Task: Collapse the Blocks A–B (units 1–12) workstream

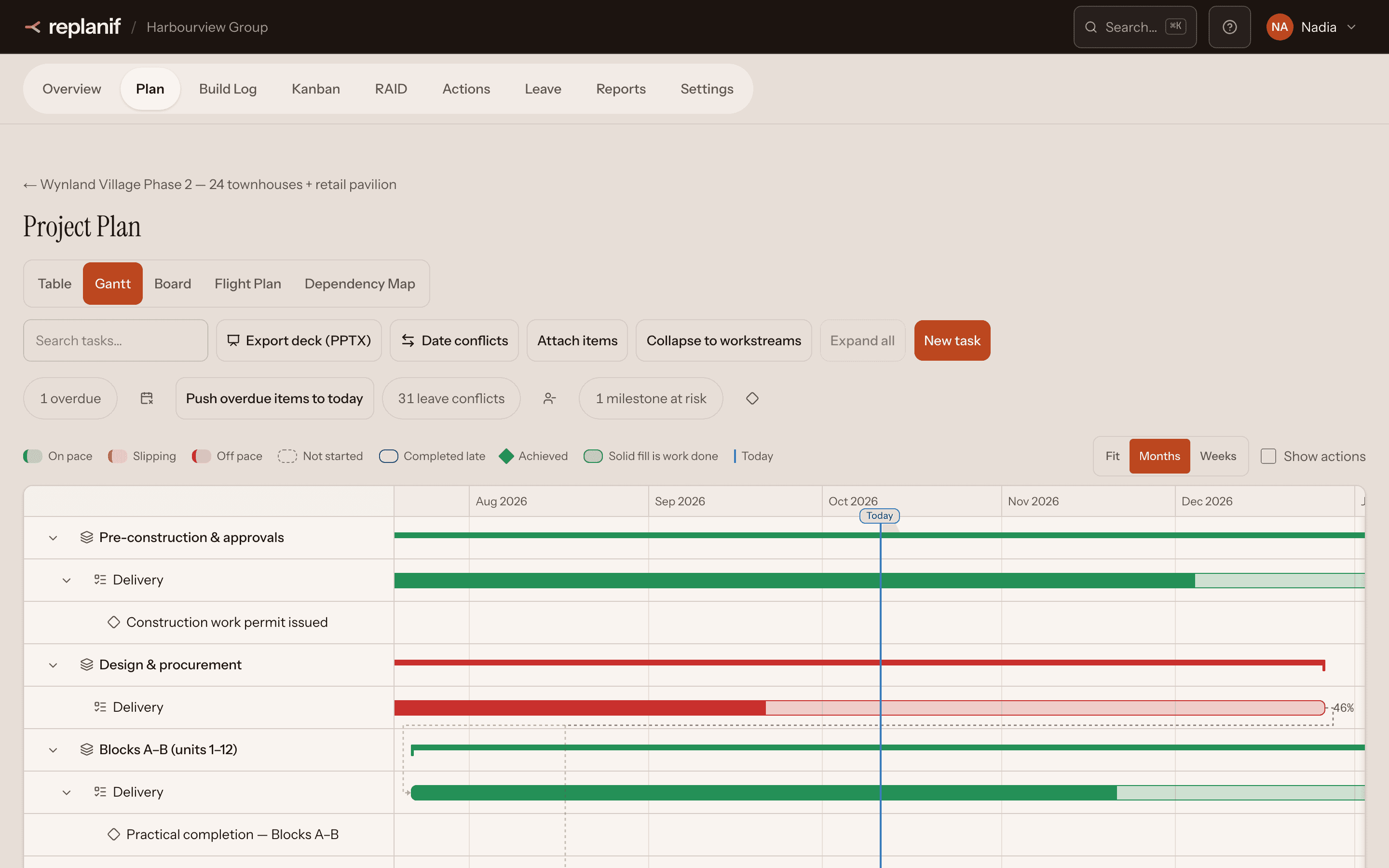Action: pos(53,750)
